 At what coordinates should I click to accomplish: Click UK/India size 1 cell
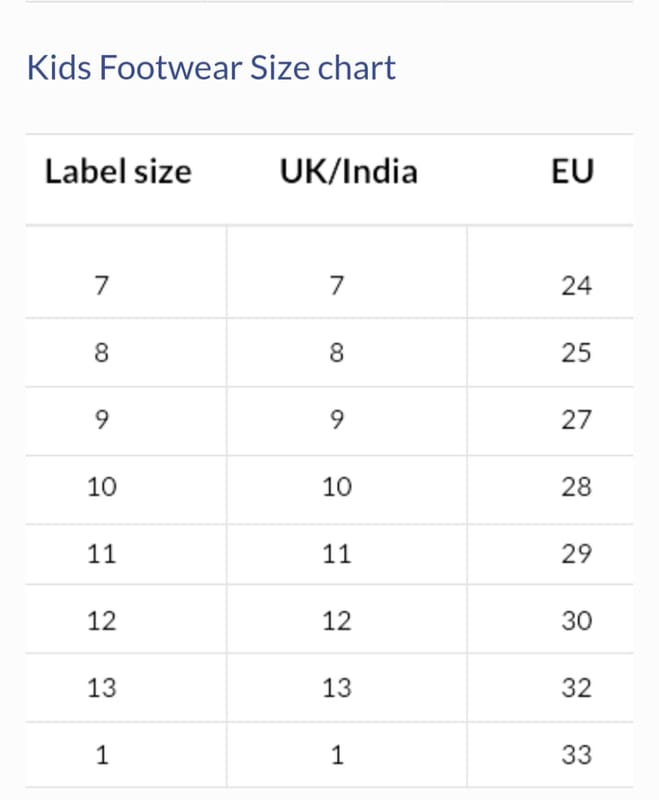coord(337,755)
